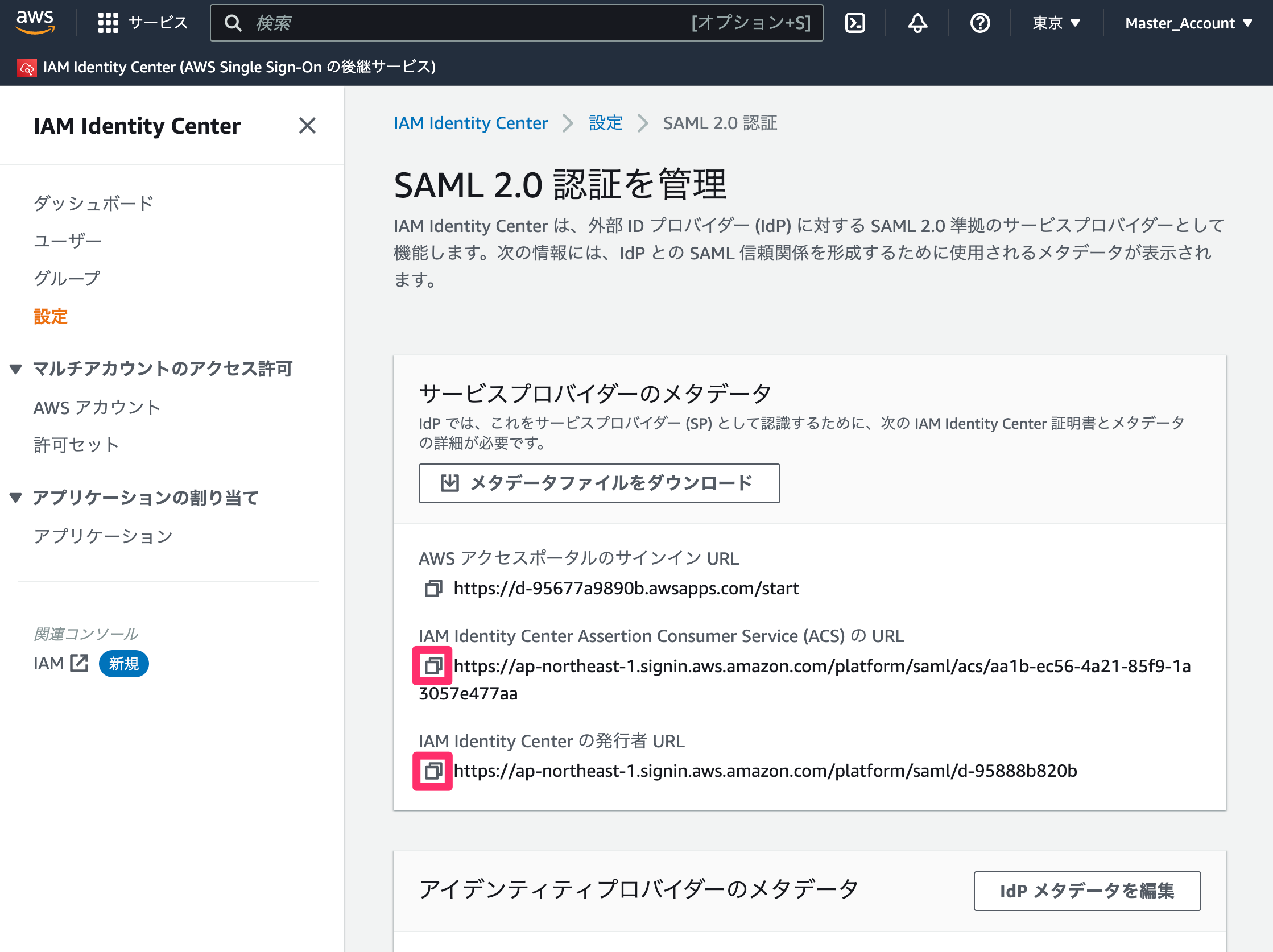Open the help question mark icon
This screenshot has height=952, width=1273.
(979, 23)
